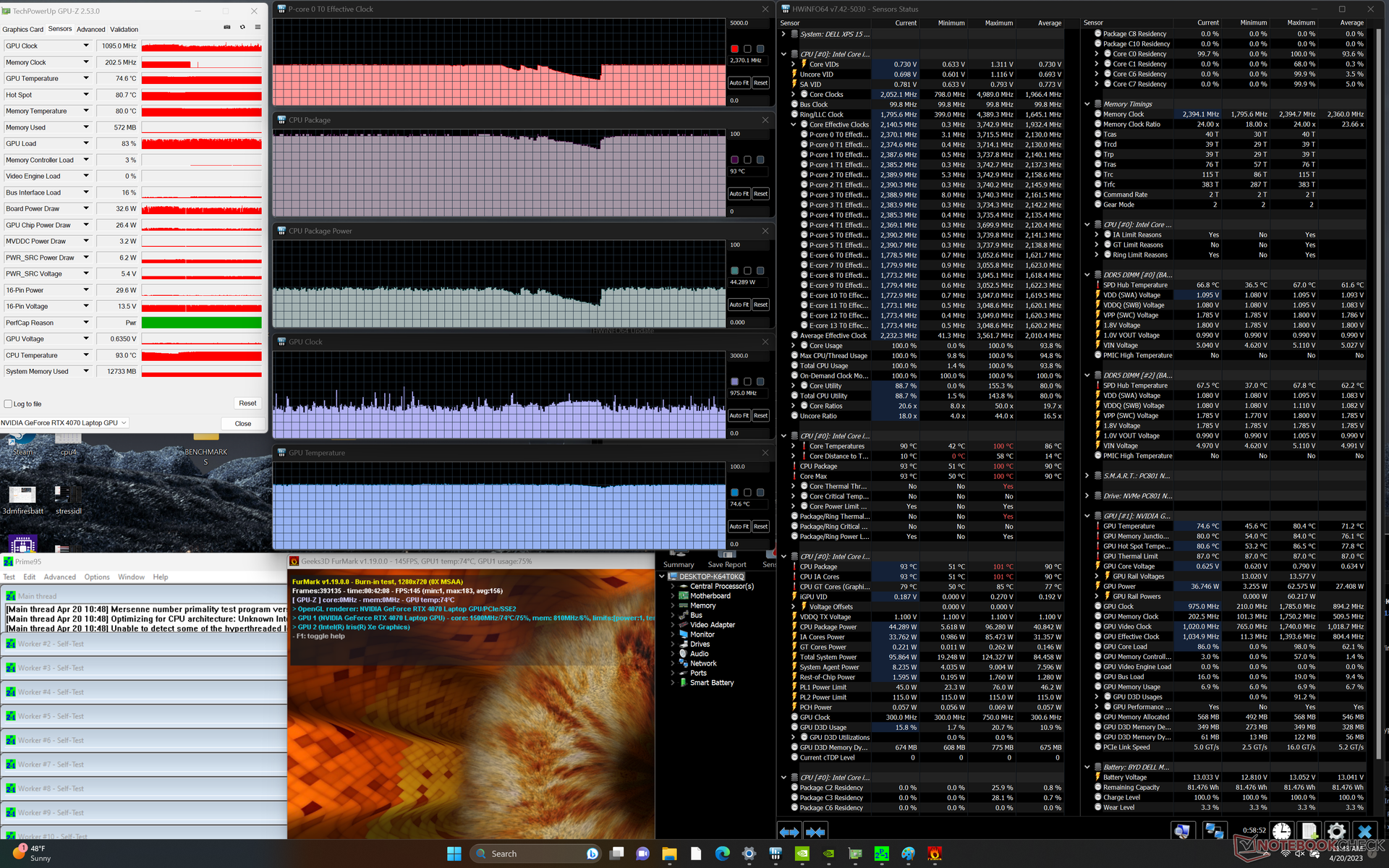Open File Explorer from taskbar
Screen dimensions: 1389x868
pyautogui.click(x=669, y=854)
